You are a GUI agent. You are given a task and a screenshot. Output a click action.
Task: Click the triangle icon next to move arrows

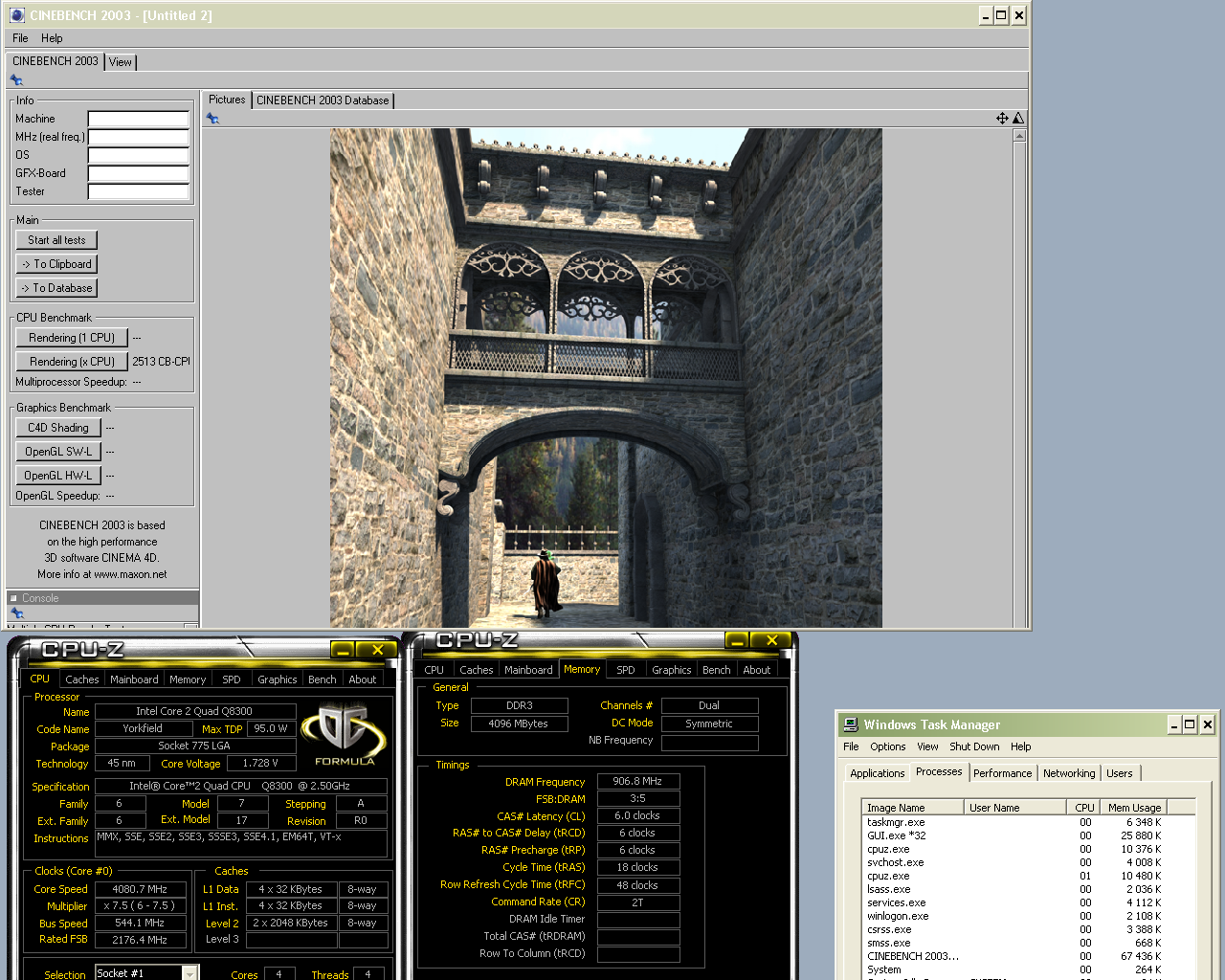tap(1018, 119)
